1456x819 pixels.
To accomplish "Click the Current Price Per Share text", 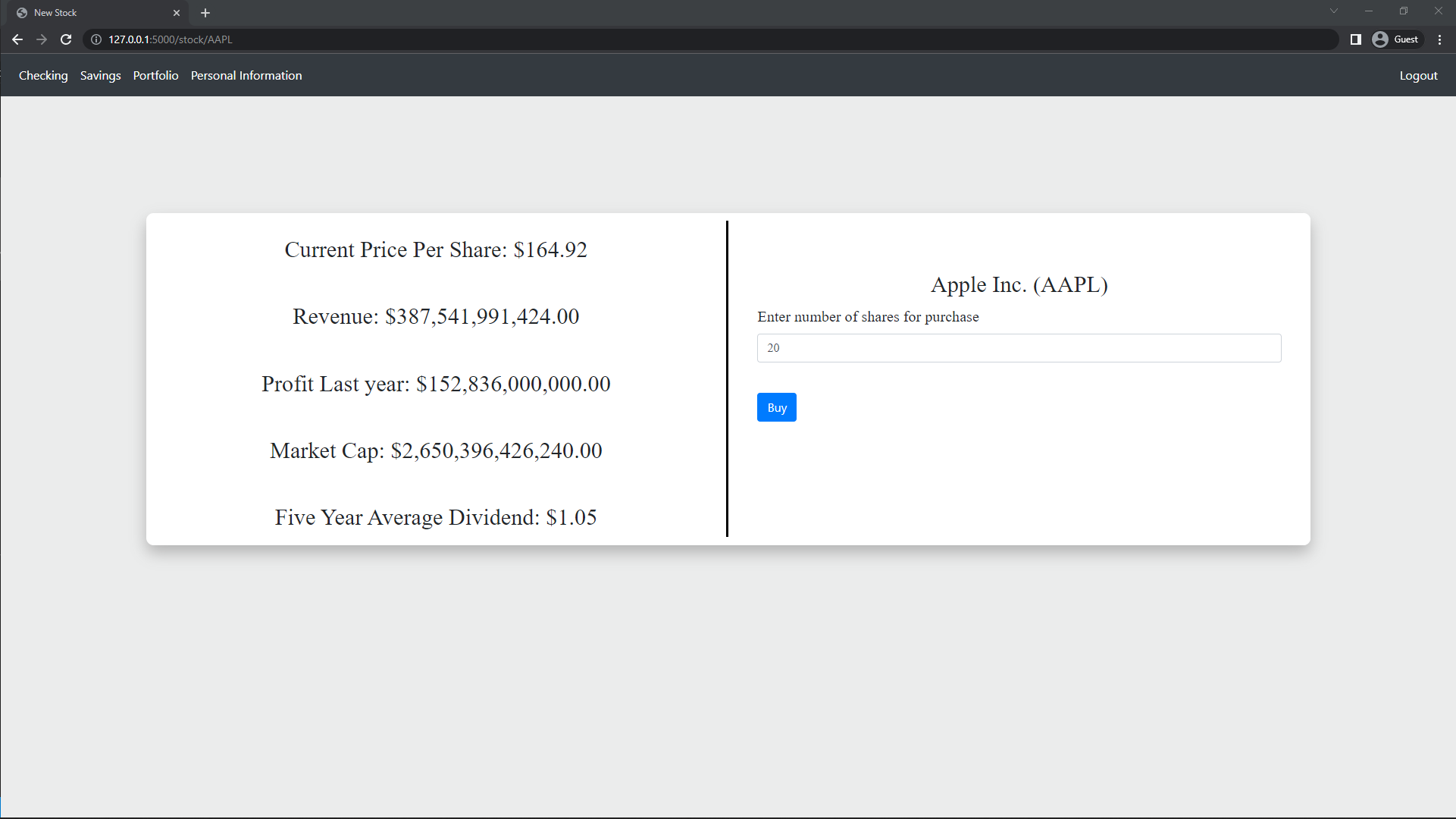I will 436,250.
